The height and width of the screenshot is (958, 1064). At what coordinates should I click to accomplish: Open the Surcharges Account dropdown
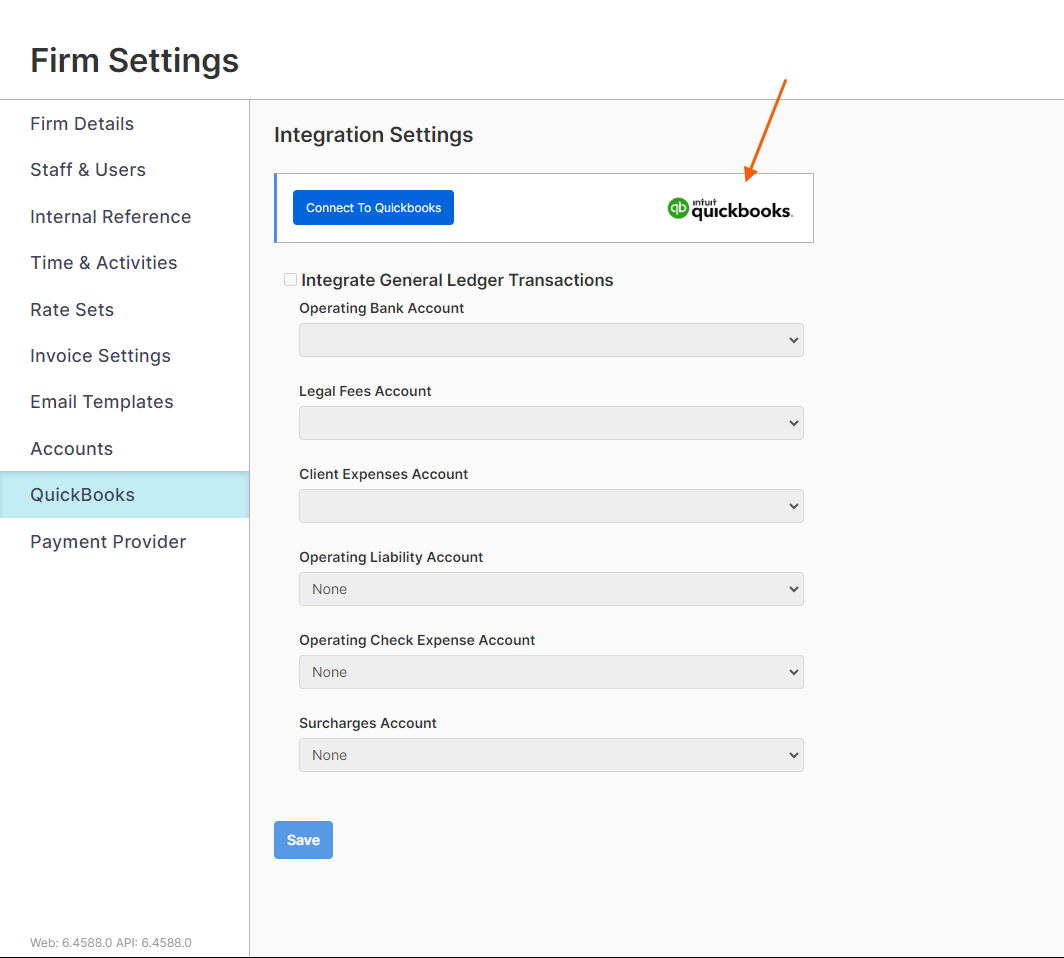point(551,755)
